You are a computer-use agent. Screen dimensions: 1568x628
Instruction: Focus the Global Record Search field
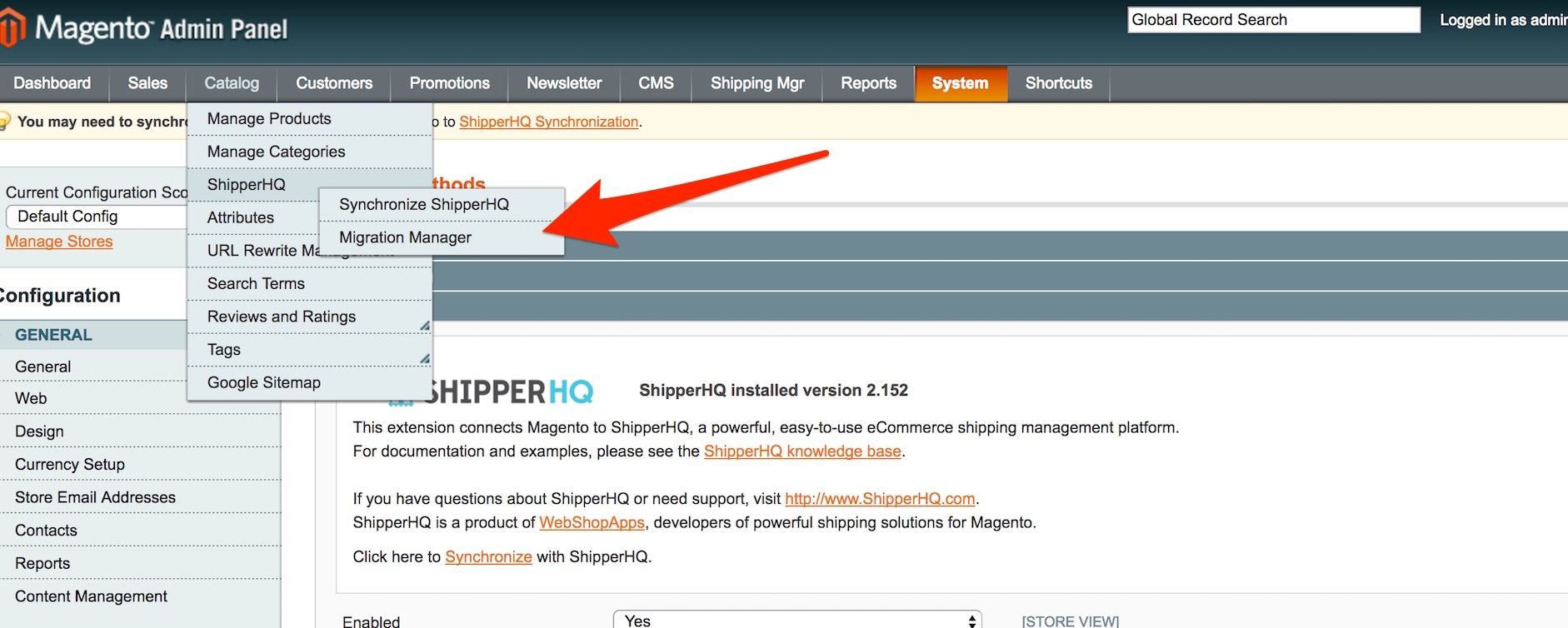(x=1273, y=20)
